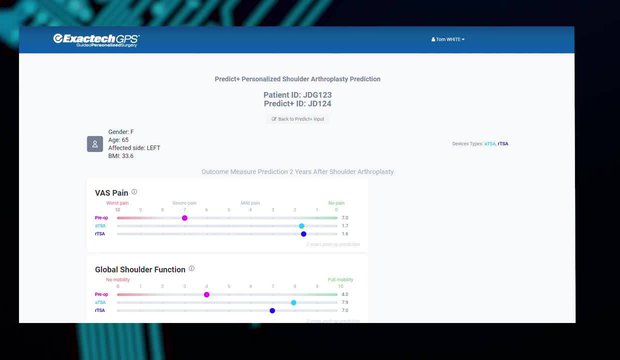Click the Global Shoulder Function heading

click(x=140, y=269)
